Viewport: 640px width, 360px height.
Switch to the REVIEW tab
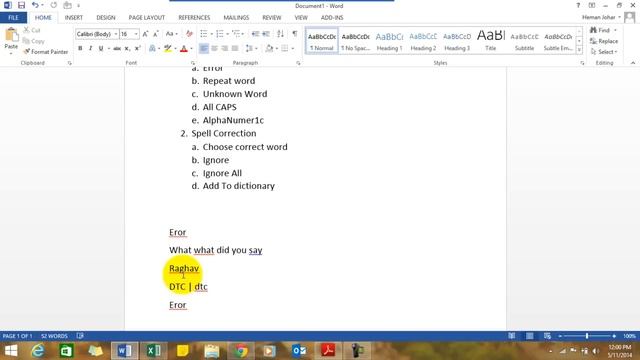pyautogui.click(x=271, y=18)
